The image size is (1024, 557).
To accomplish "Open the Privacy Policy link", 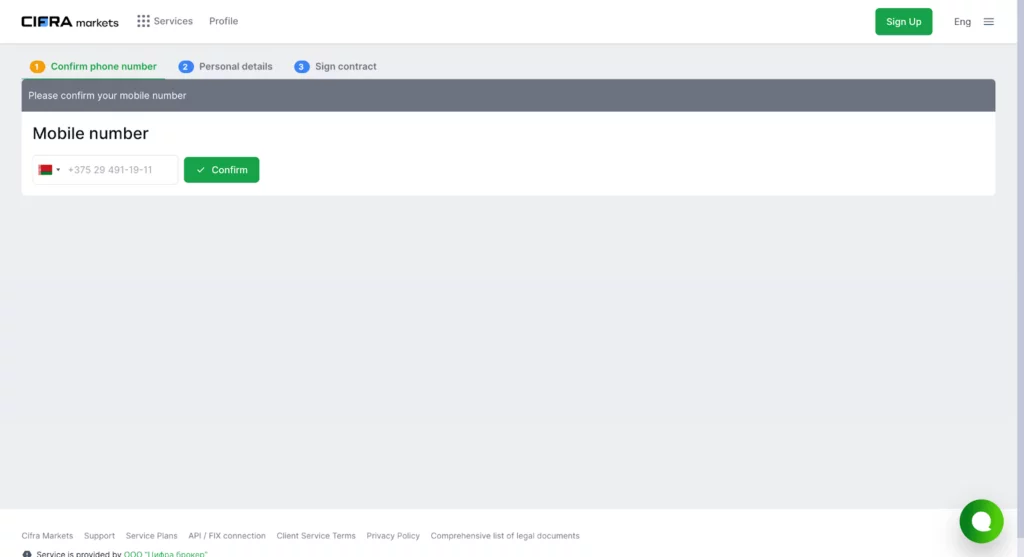I will coord(393,536).
